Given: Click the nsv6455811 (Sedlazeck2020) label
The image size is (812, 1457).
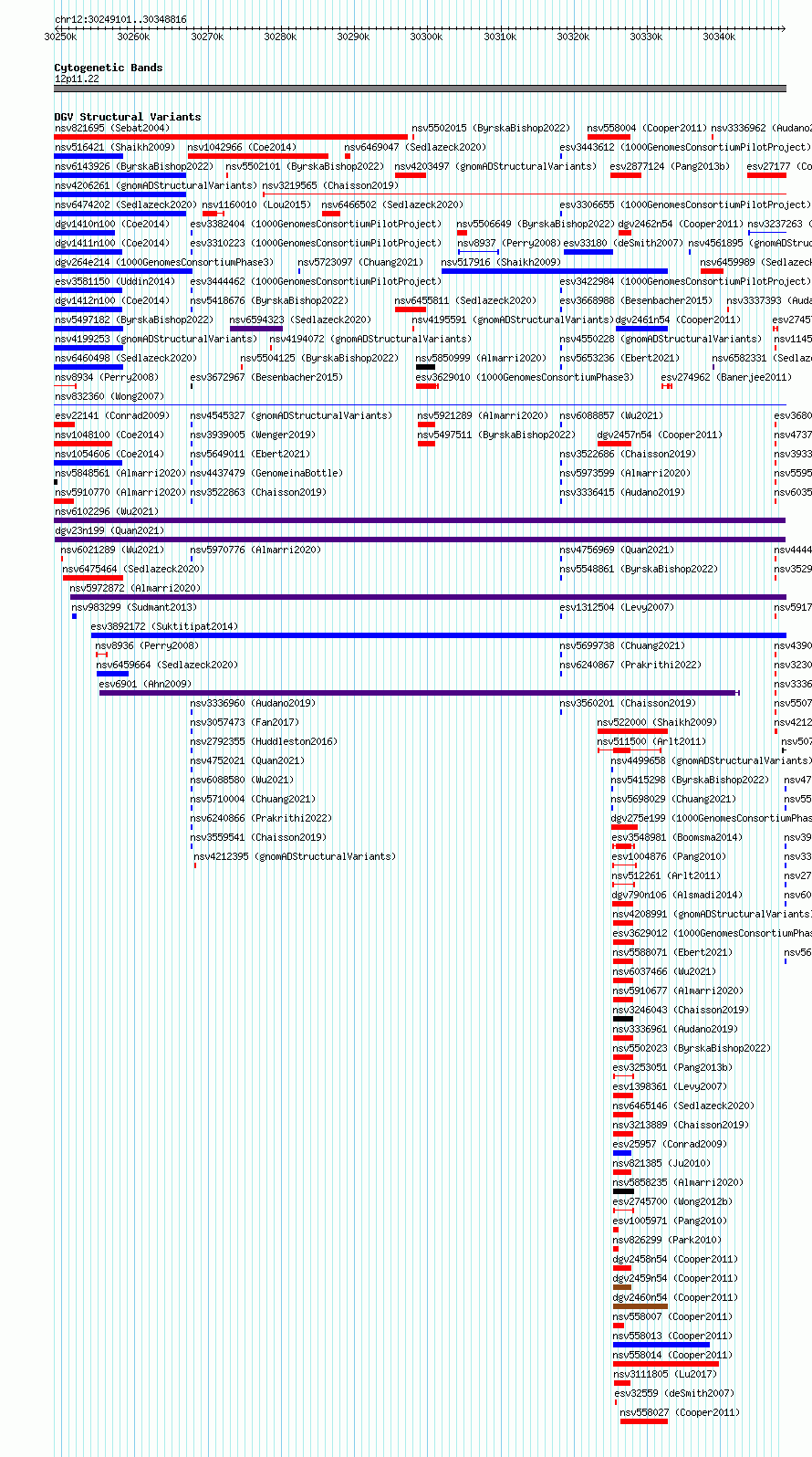Looking at the screenshot, I should 465,300.
